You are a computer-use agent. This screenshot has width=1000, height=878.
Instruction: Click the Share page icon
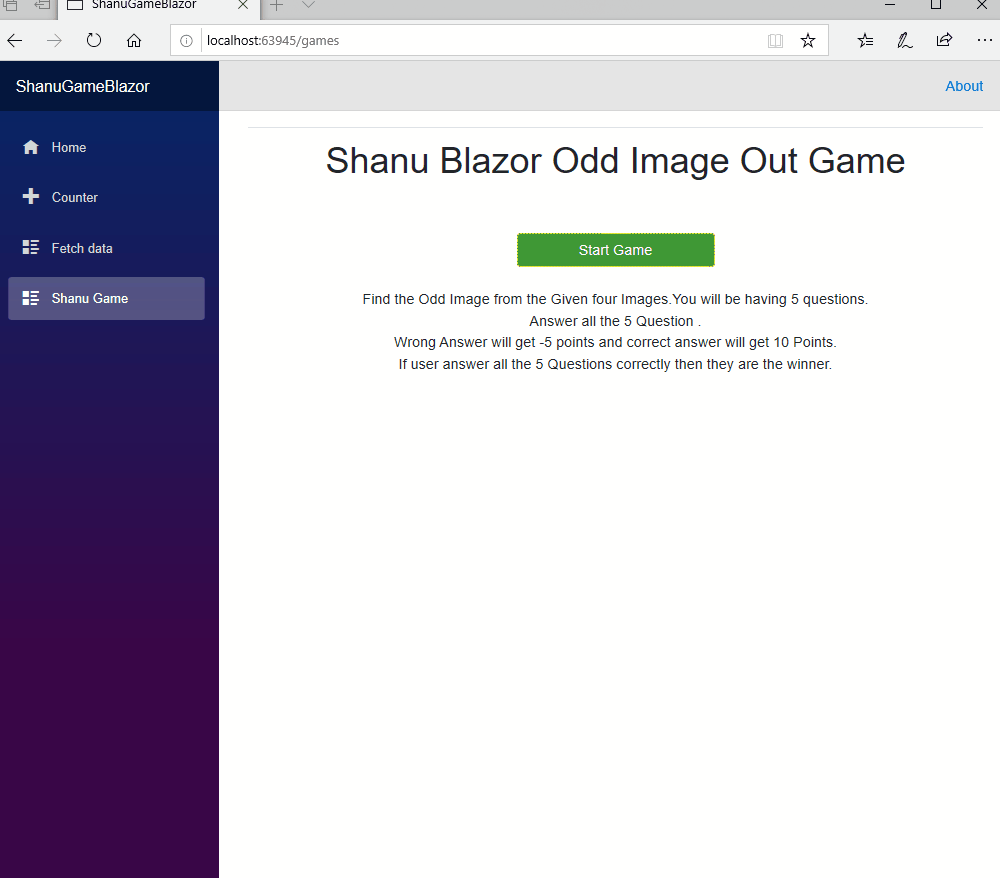tap(944, 40)
